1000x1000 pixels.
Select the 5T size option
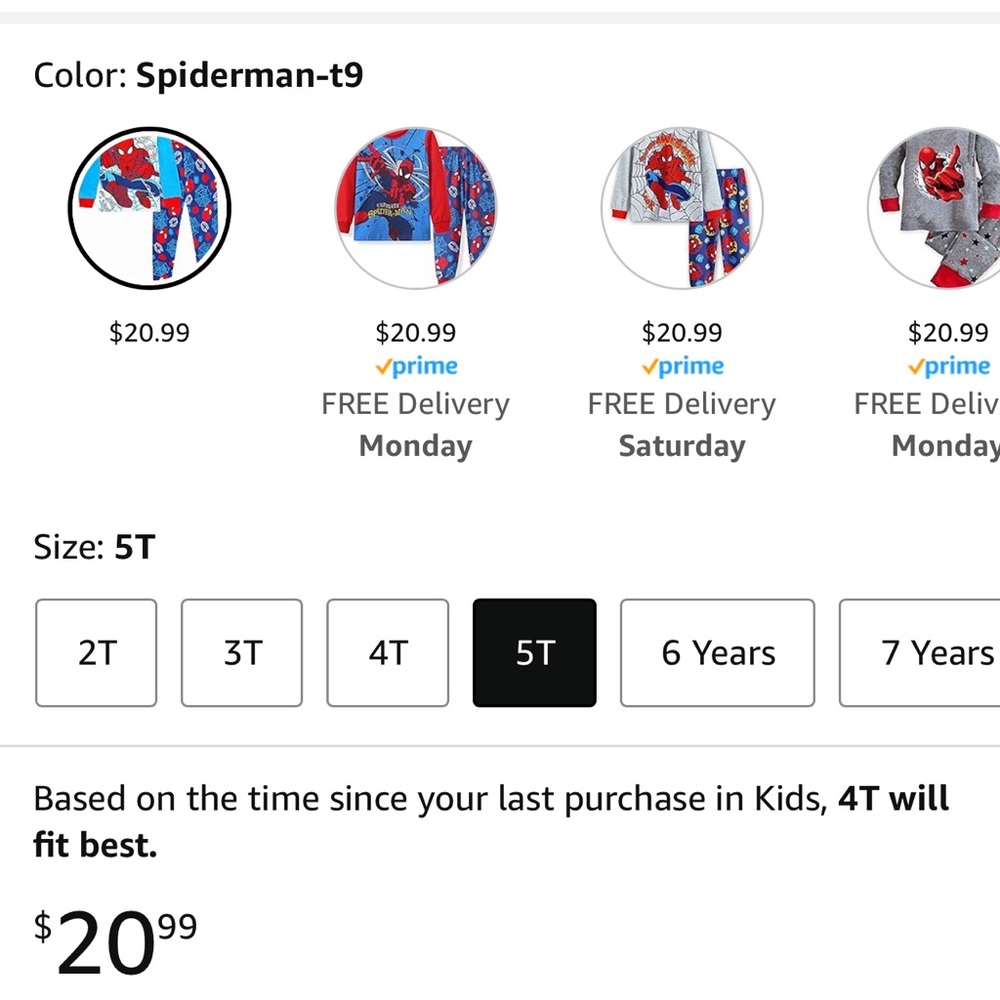(534, 652)
